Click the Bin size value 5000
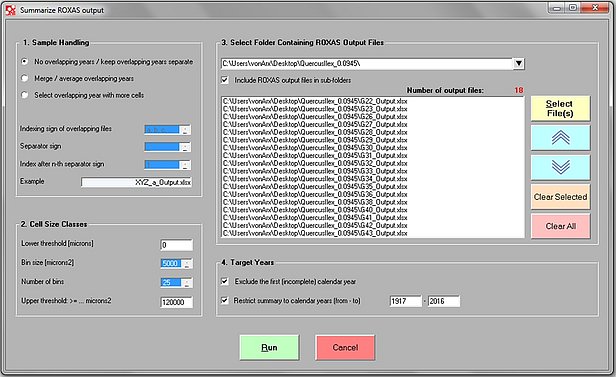616x377 pixels. coord(171,264)
